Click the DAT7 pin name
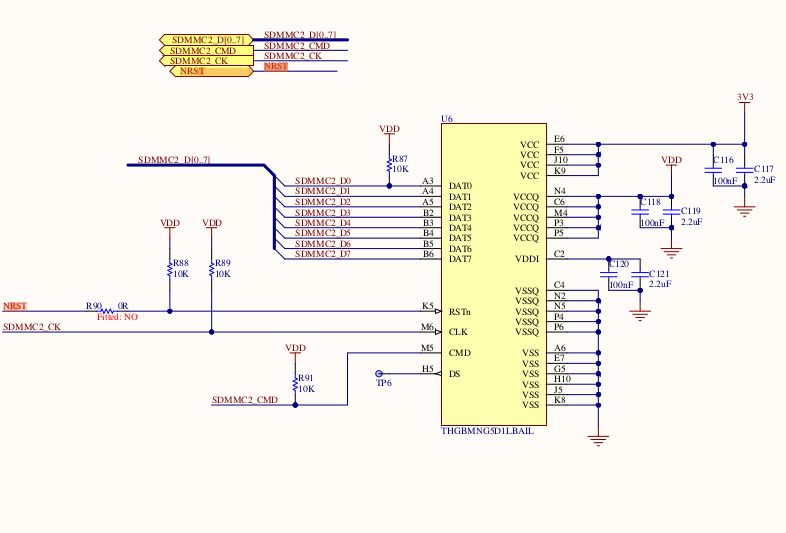 (x=460, y=259)
